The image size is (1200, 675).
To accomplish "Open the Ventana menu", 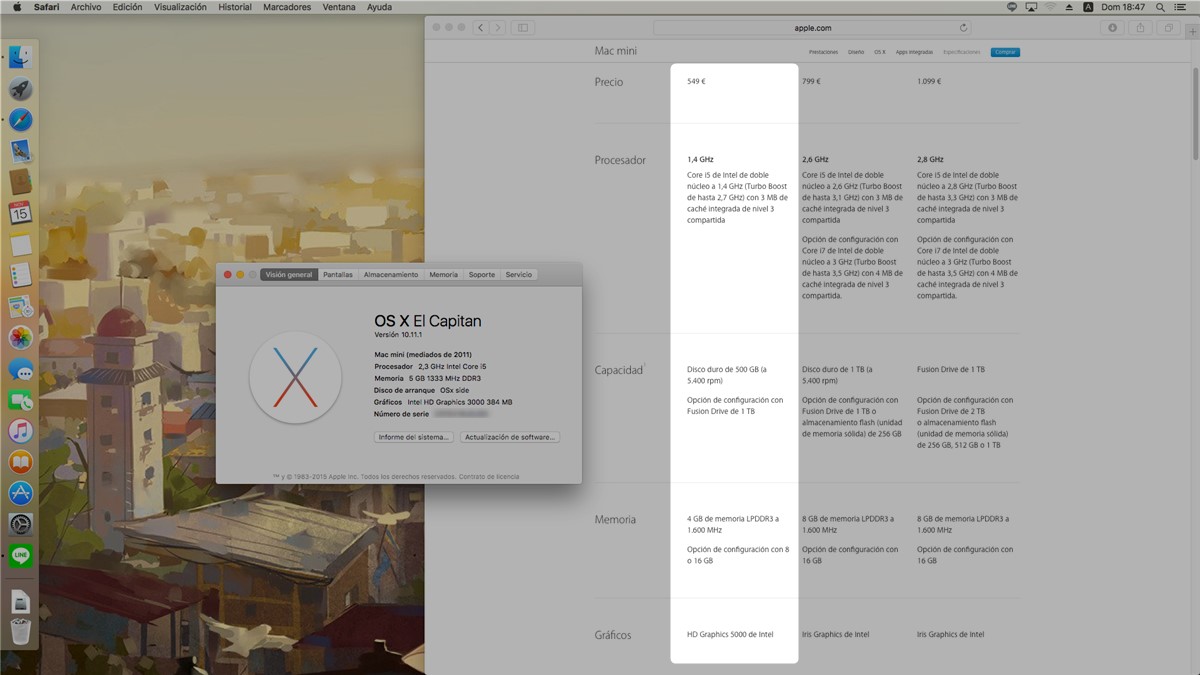I will coord(340,7).
